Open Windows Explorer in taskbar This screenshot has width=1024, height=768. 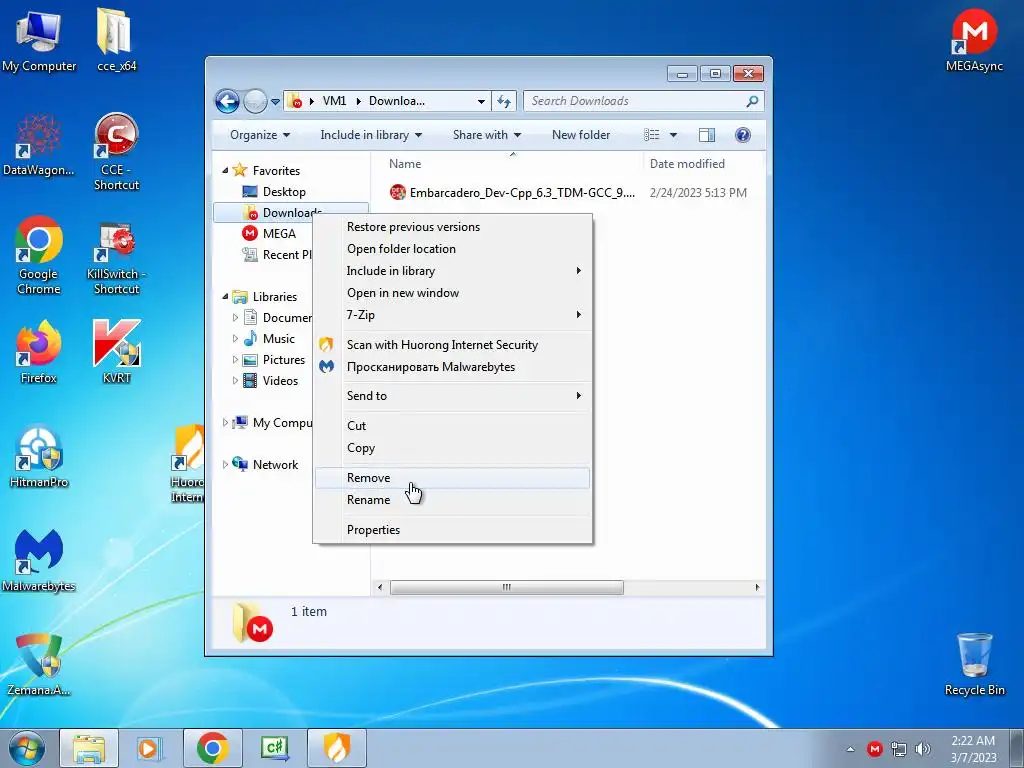click(89, 748)
